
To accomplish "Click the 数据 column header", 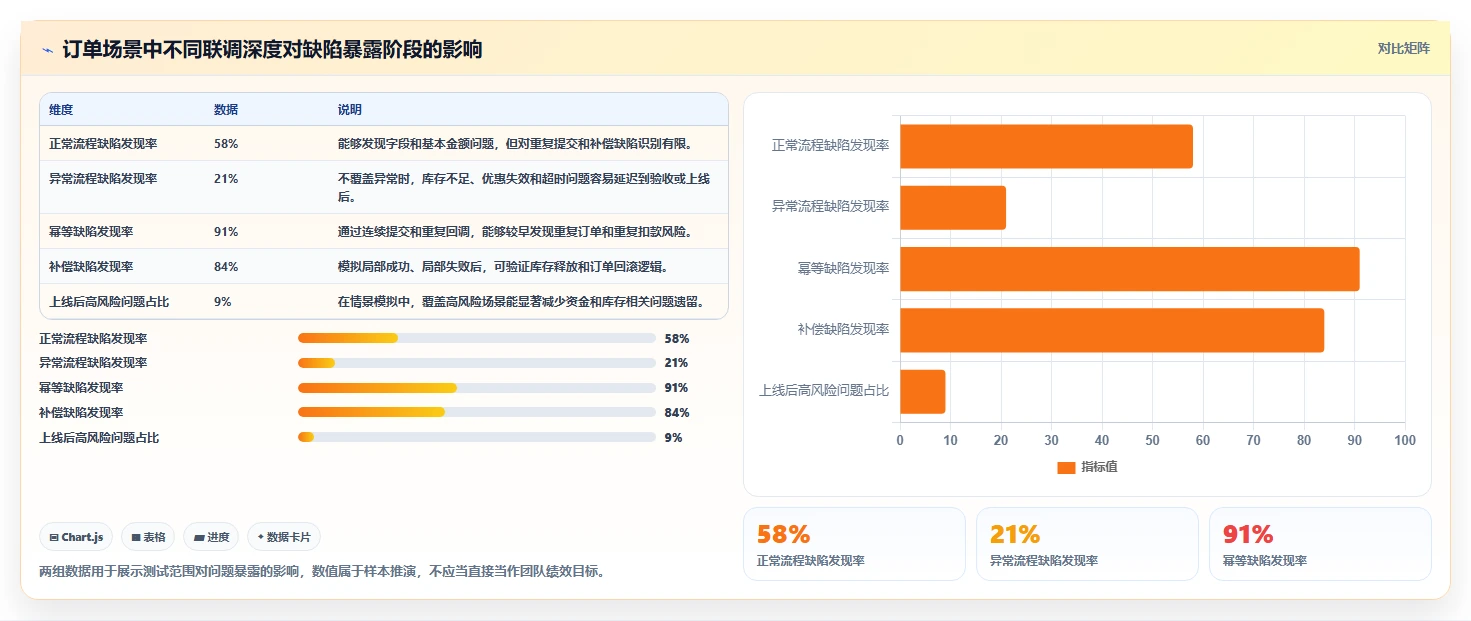I will [226, 109].
